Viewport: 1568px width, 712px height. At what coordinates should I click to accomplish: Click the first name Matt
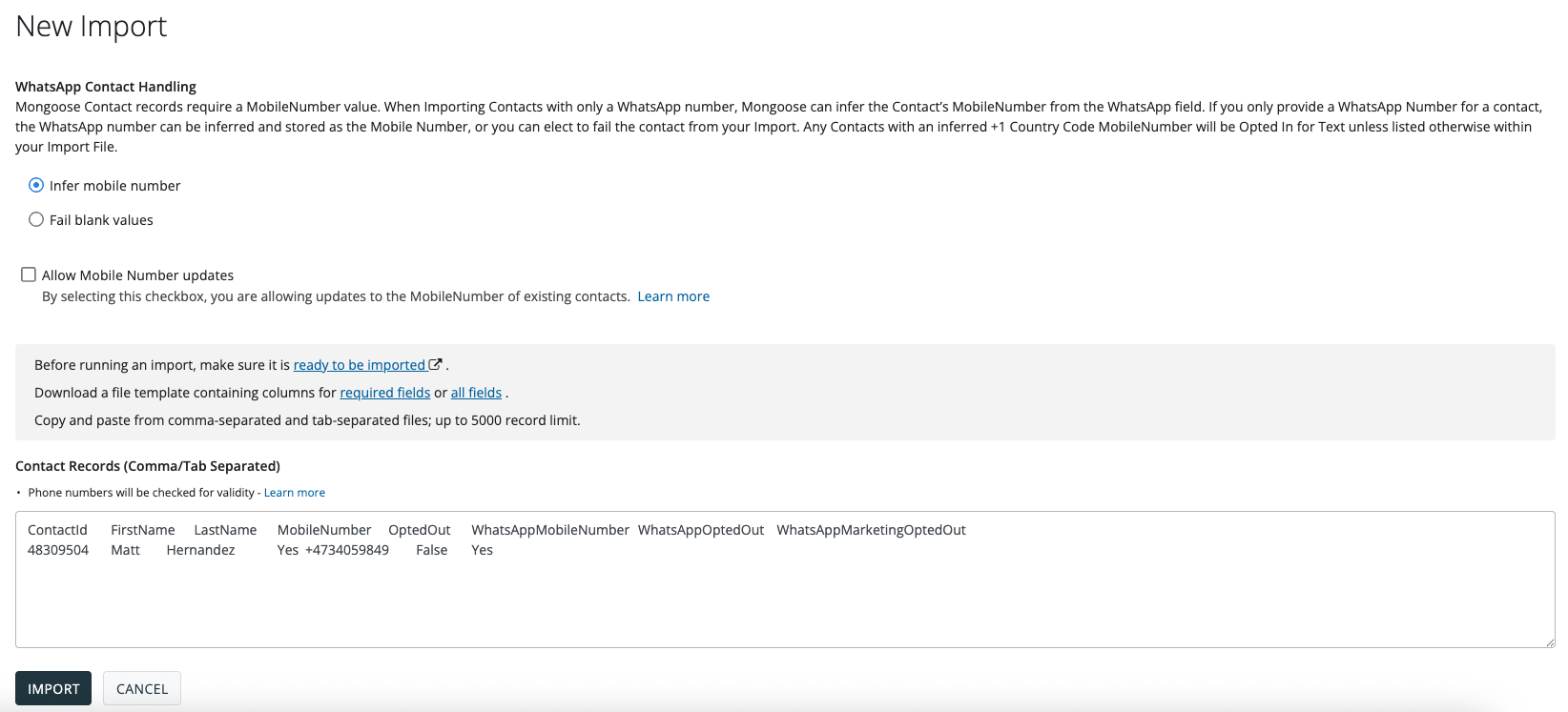tap(125, 550)
